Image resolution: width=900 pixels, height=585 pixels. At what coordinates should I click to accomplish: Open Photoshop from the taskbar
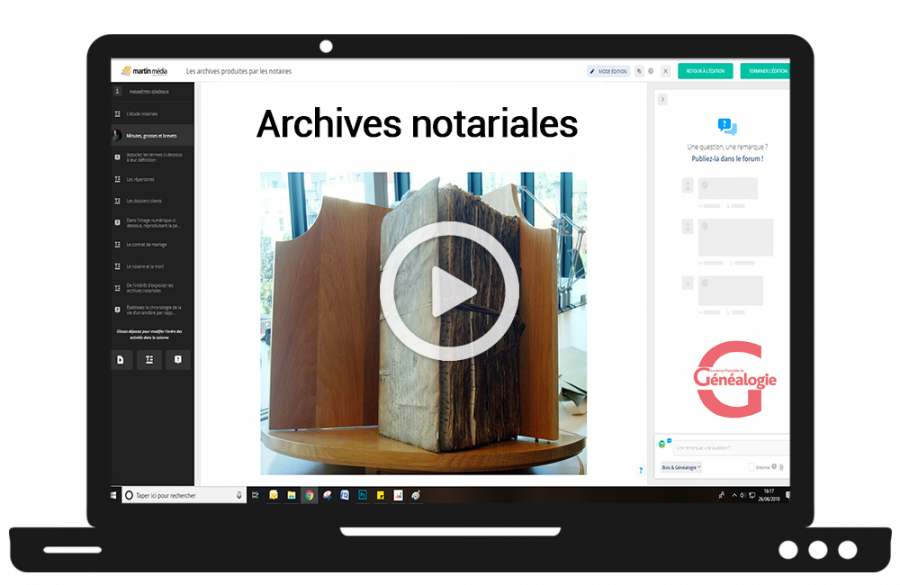click(x=363, y=495)
